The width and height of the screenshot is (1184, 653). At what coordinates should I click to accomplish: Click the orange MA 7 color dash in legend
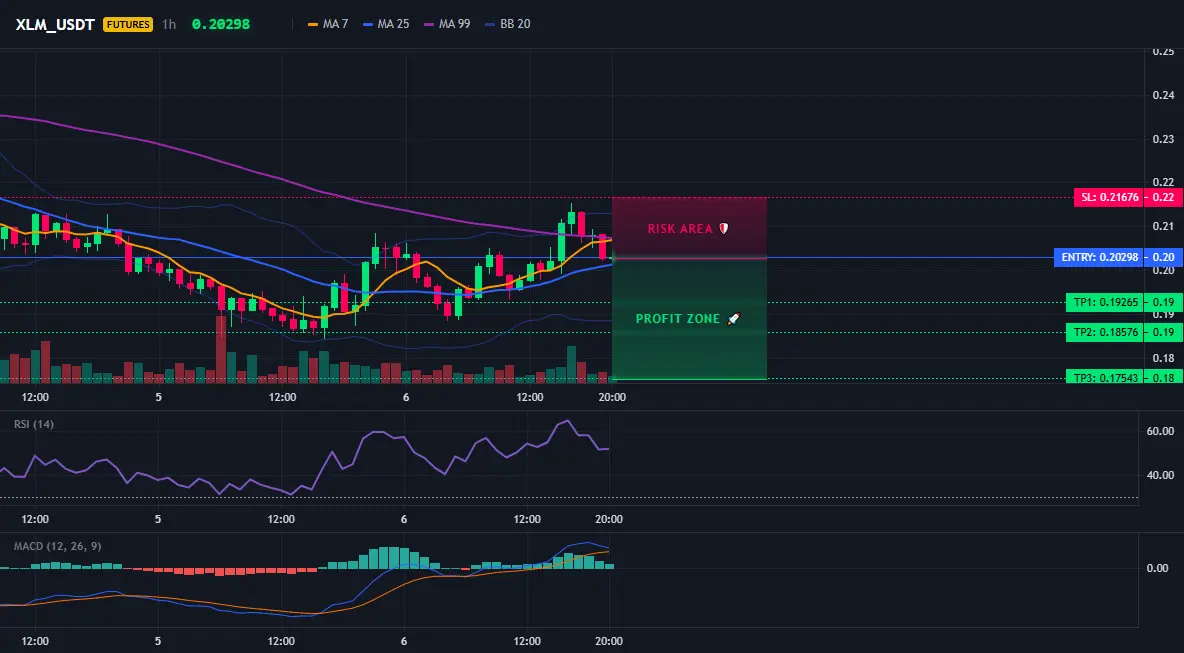[x=313, y=24]
